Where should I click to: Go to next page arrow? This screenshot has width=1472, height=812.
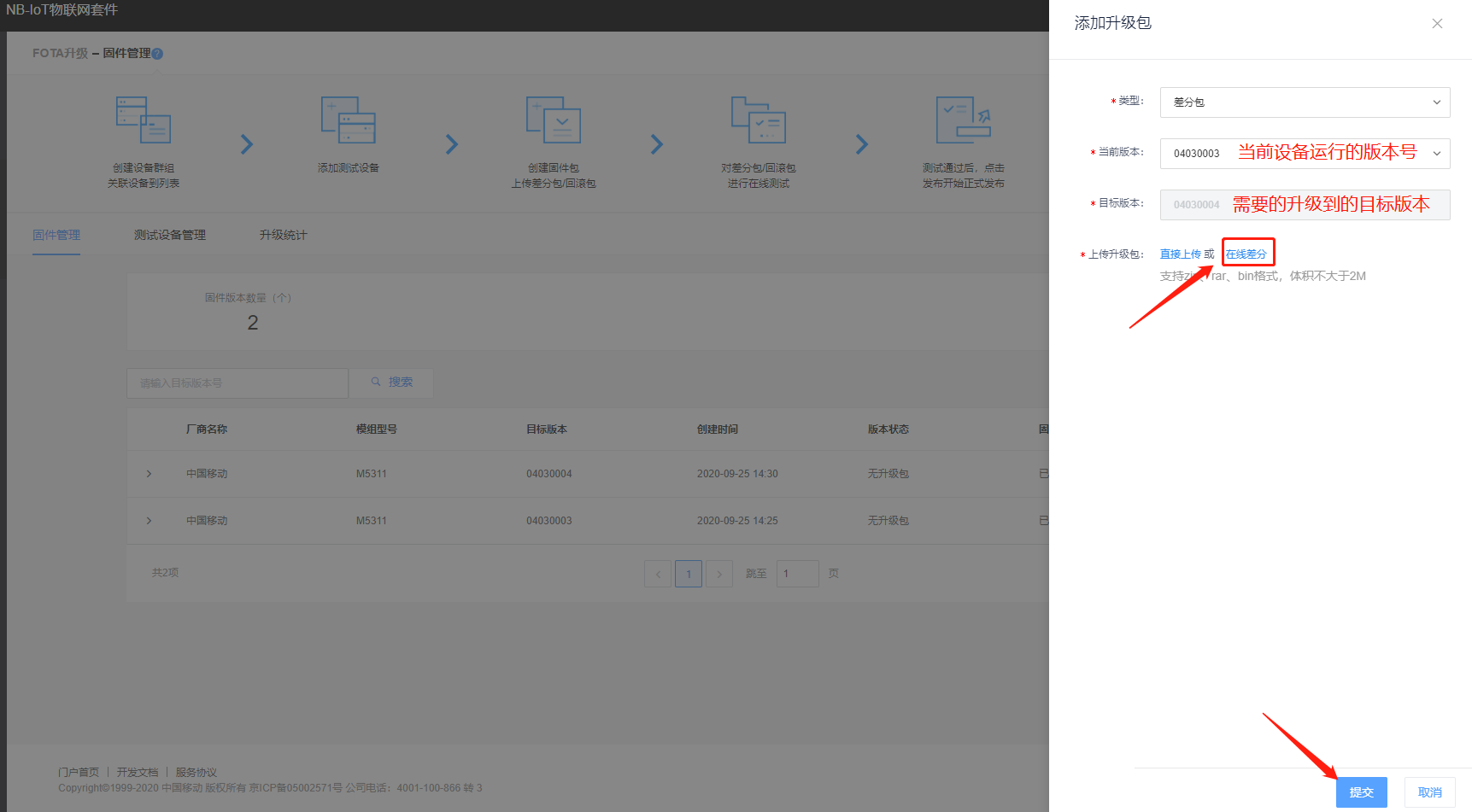719,574
